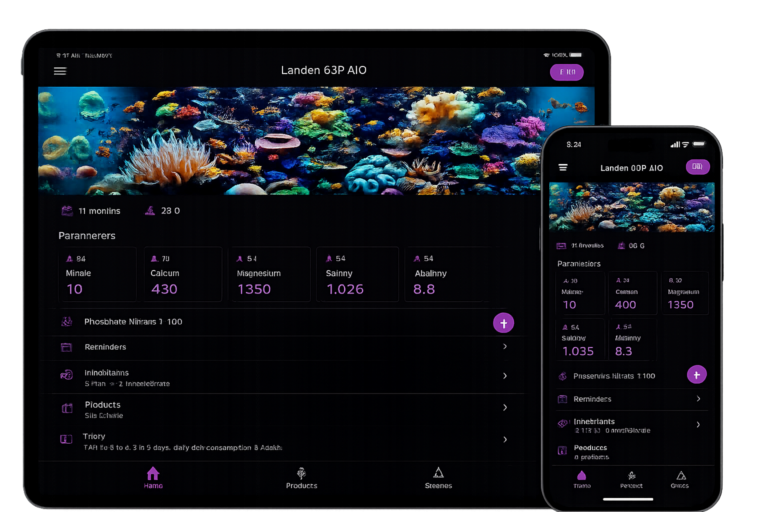Click the calendar icon beside 11 months on tablet
The width and height of the screenshot is (768, 512).
[x=67, y=211]
